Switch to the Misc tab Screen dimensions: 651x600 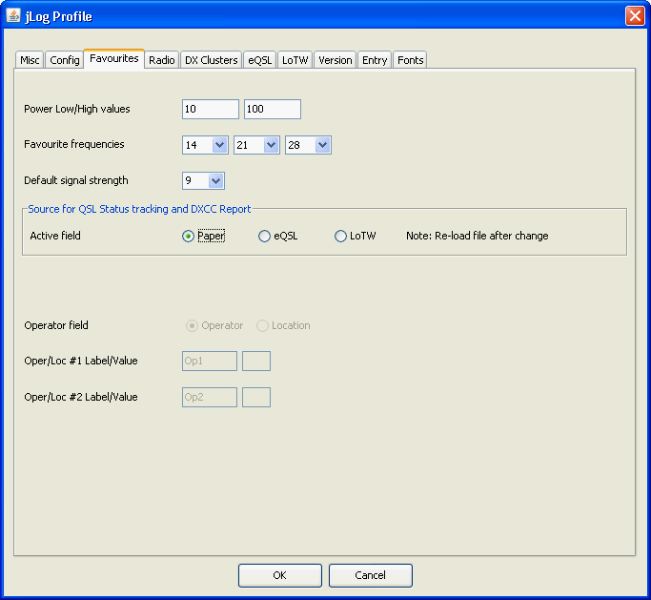click(31, 60)
